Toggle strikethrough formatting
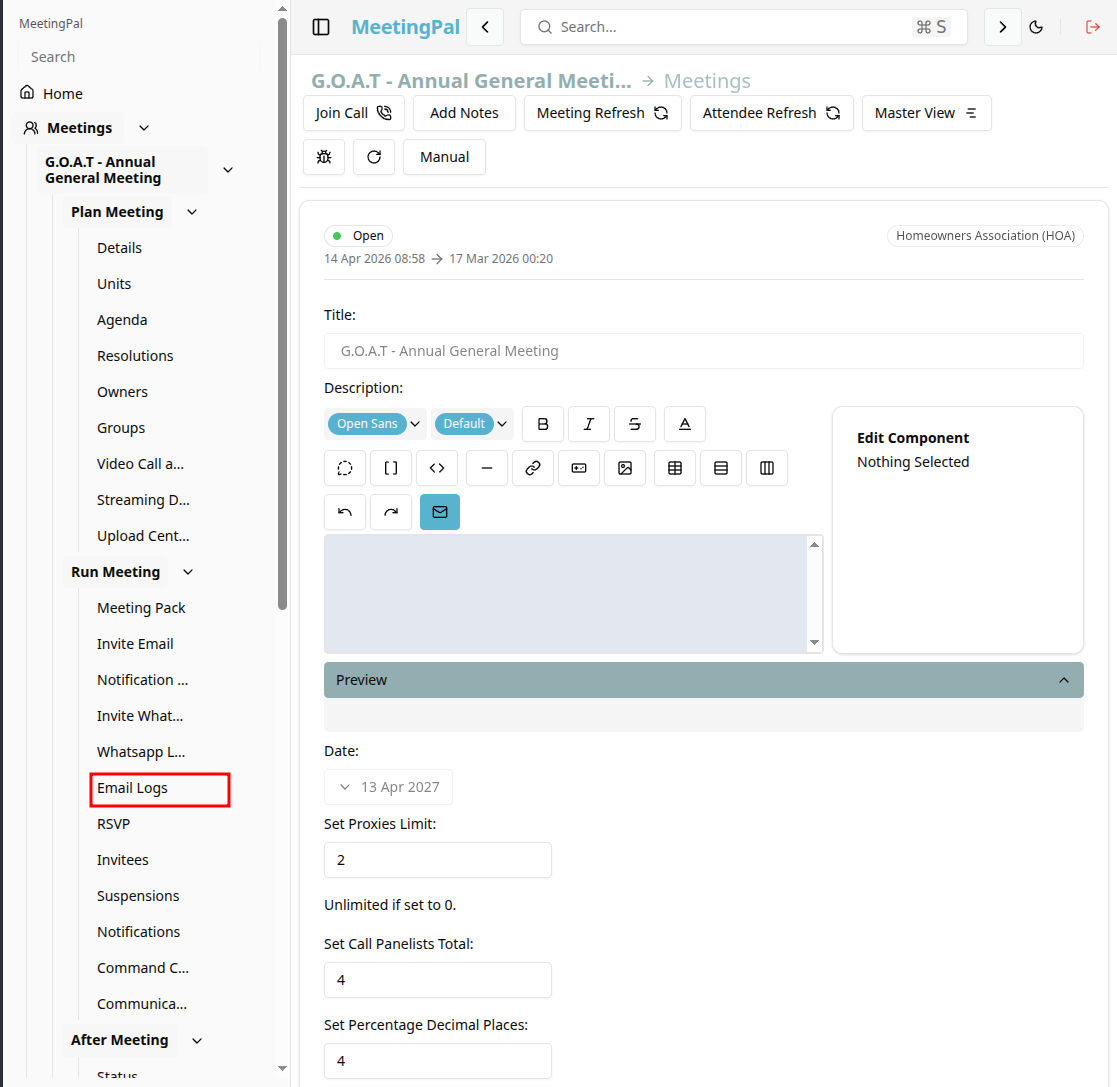 tap(635, 424)
